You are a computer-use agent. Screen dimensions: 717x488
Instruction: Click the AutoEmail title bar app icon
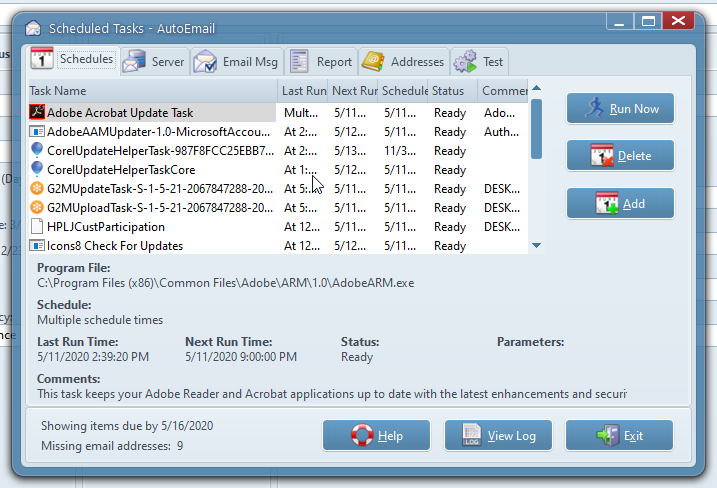click(x=34, y=28)
